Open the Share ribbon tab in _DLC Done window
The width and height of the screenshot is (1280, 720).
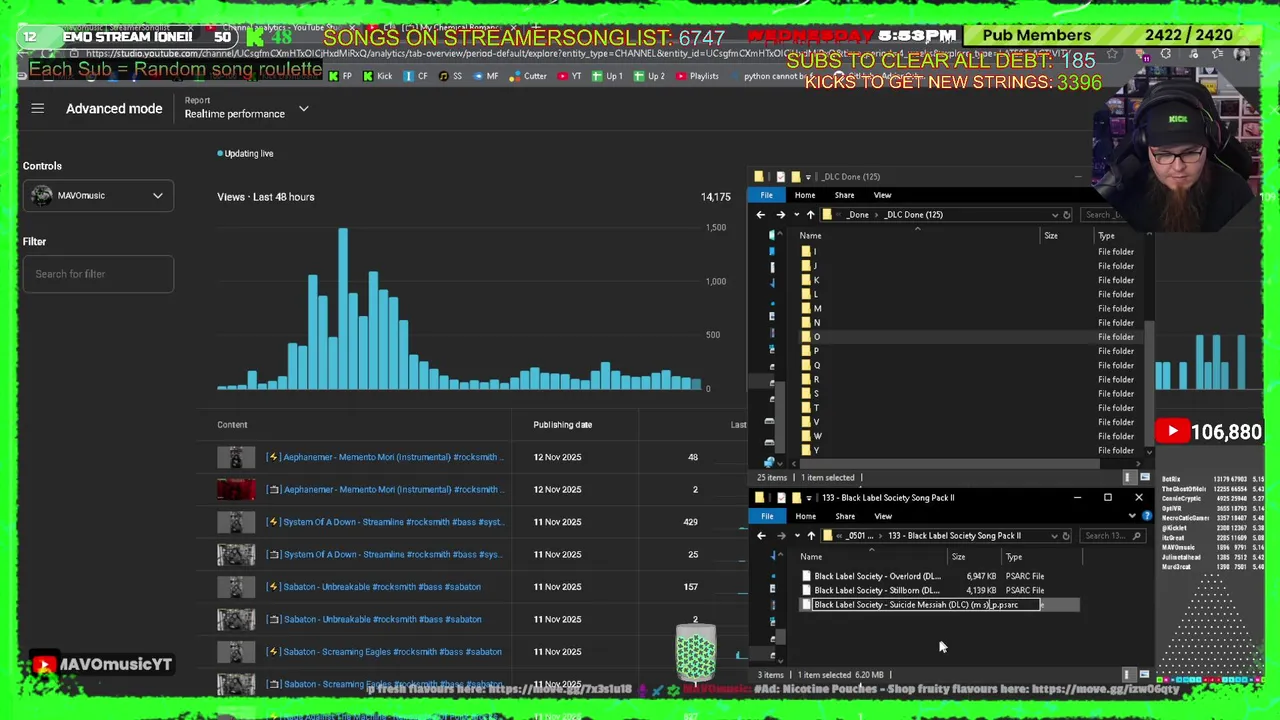click(x=844, y=195)
